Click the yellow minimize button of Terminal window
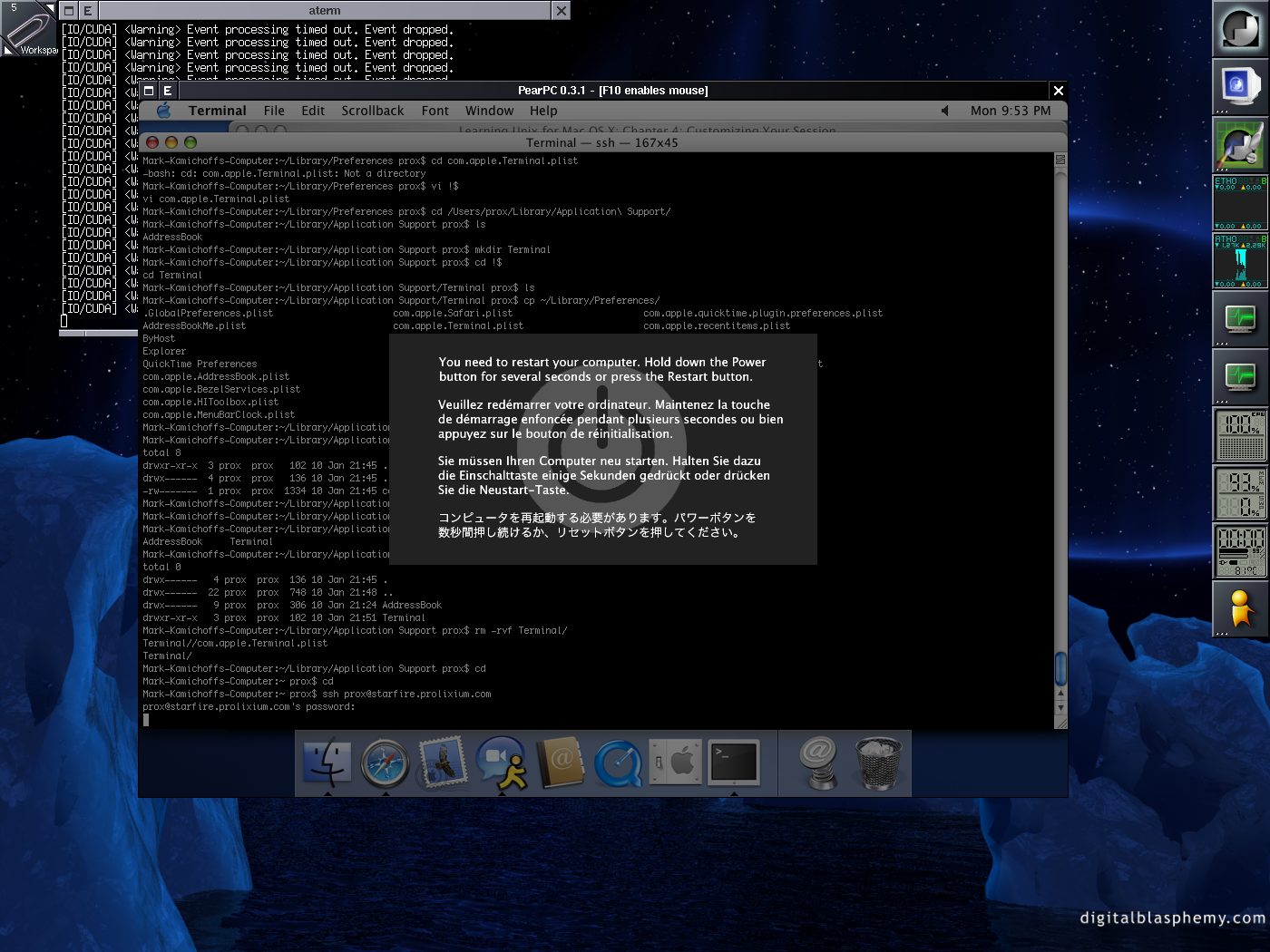Screen dimensions: 1270x952 click(x=171, y=142)
